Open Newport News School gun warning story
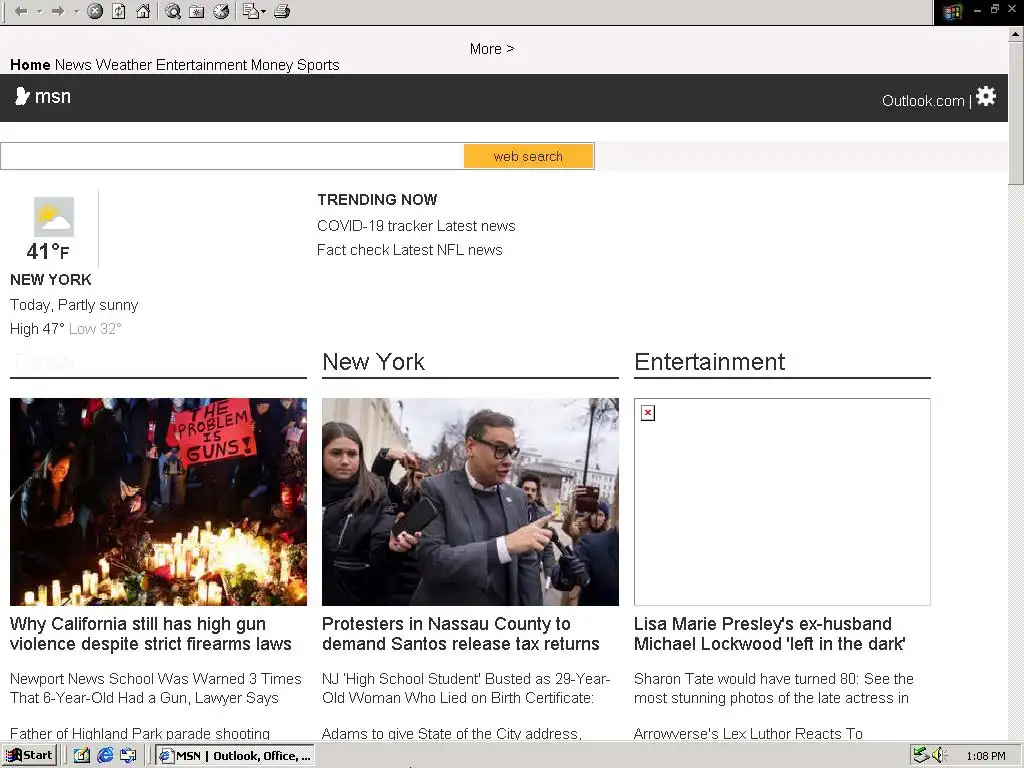The height and width of the screenshot is (768, 1024). pyautogui.click(x=155, y=688)
